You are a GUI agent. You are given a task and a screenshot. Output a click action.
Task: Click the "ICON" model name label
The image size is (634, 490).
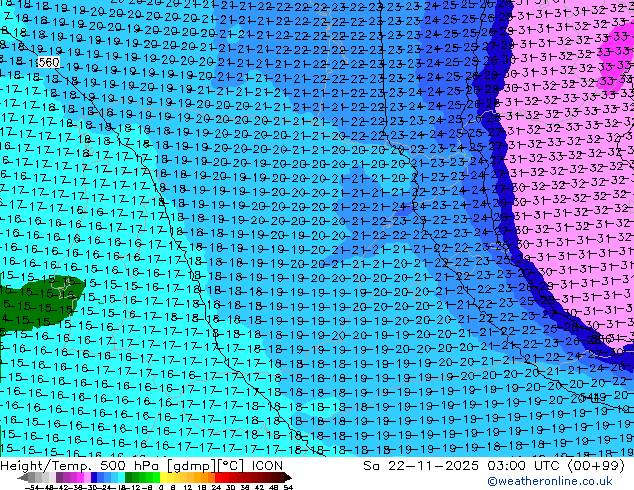click(x=267, y=466)
